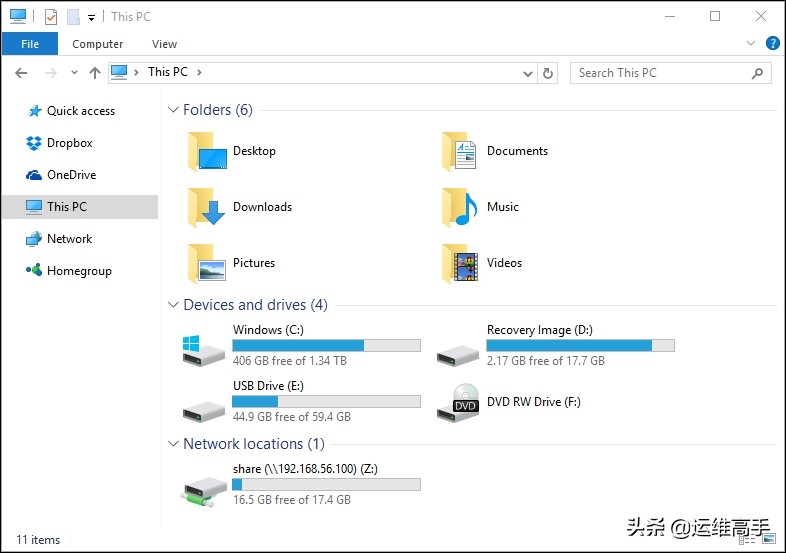Screen dimensions: 786x553
Task: Select the Windows (C:) drive icon
Action: [203, 350]
